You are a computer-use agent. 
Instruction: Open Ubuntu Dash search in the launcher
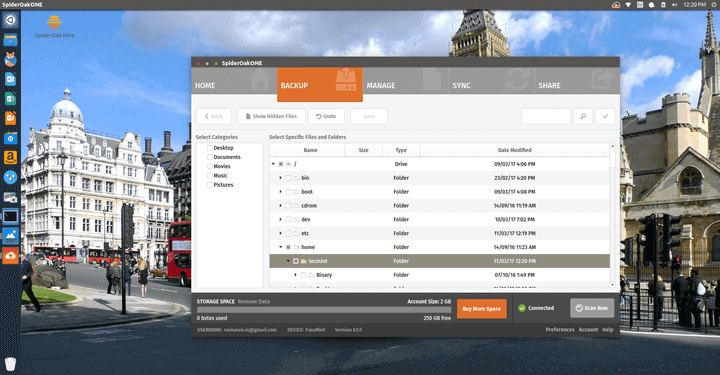[x=10, y=20]
